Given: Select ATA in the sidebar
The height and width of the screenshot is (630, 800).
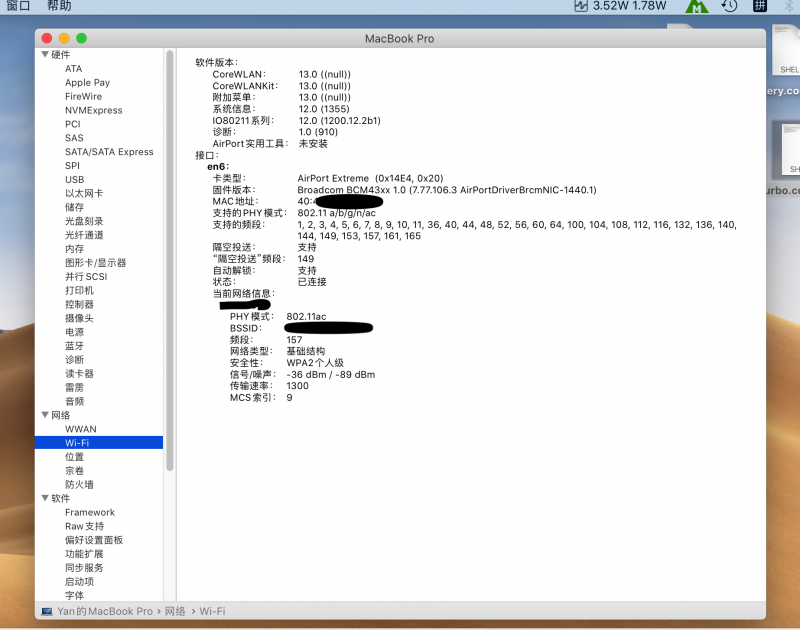Looking at the screenshot, I should [73, 68].
